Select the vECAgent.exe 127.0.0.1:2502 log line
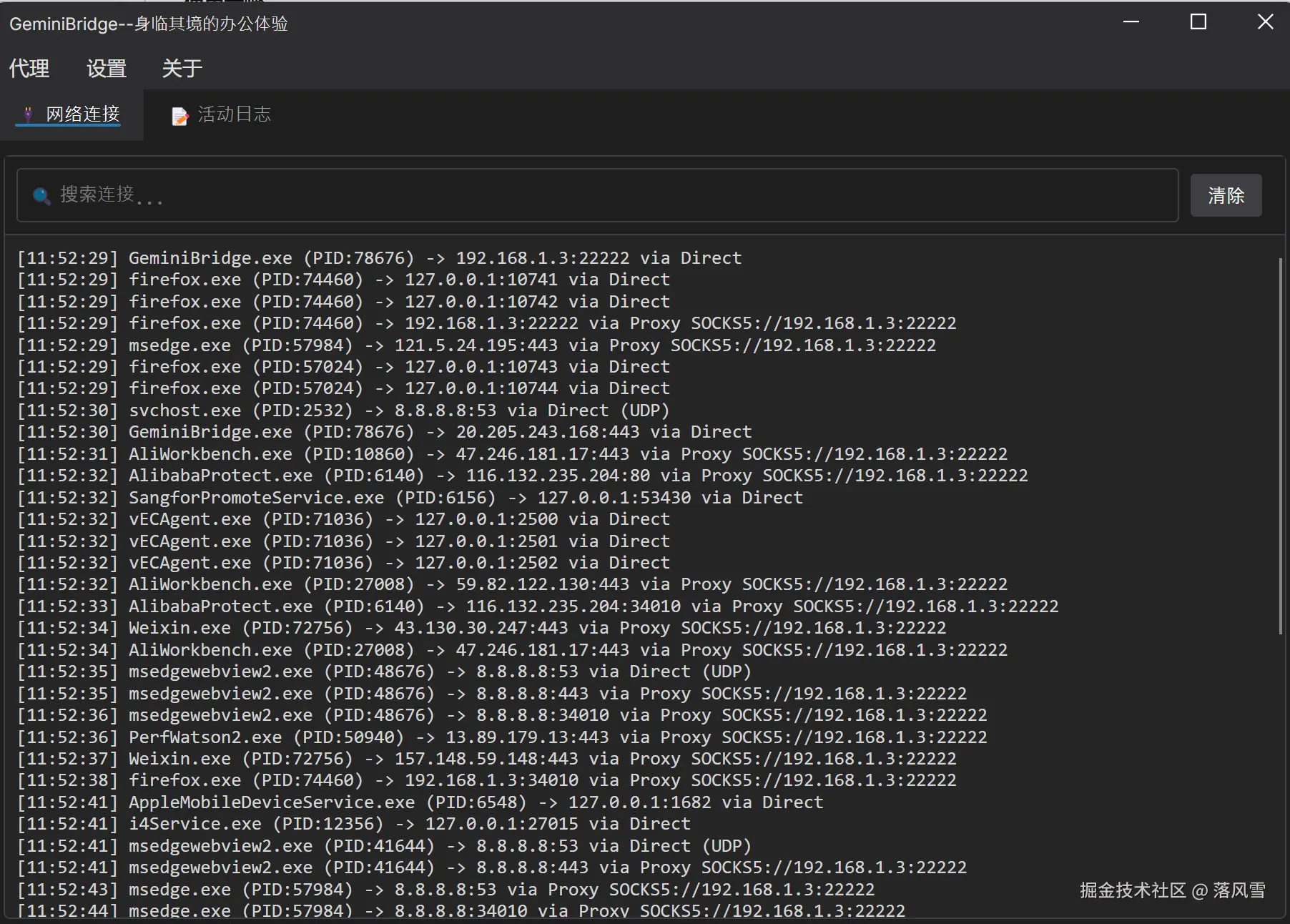Image resolution: width=1290 pixels, height=924 pixels. (344, 563)
